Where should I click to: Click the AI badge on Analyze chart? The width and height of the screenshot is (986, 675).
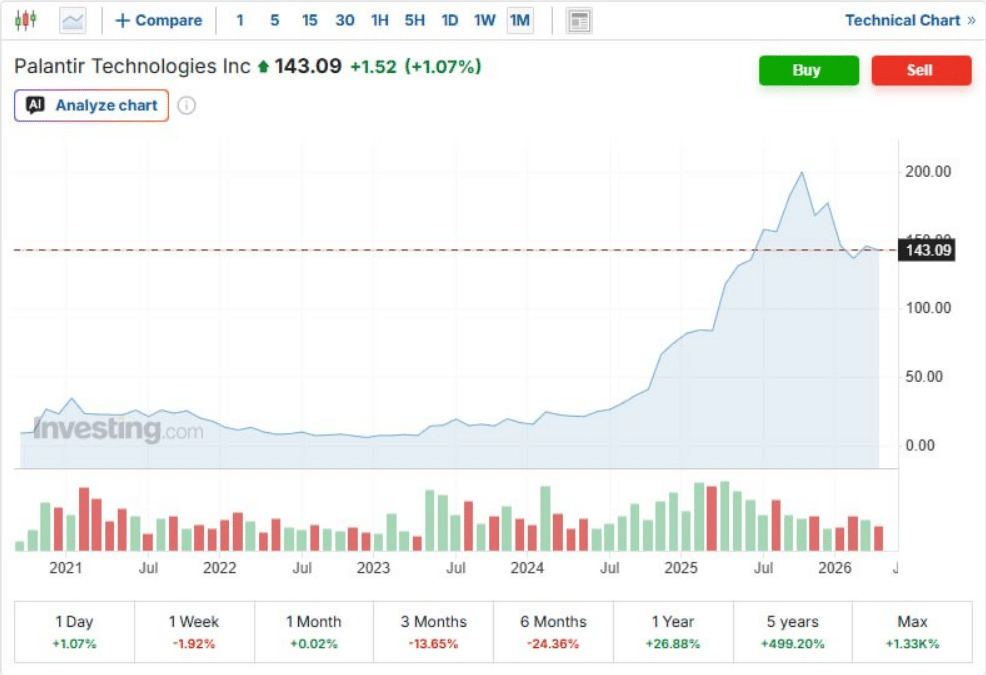click(x=38, y=105)
